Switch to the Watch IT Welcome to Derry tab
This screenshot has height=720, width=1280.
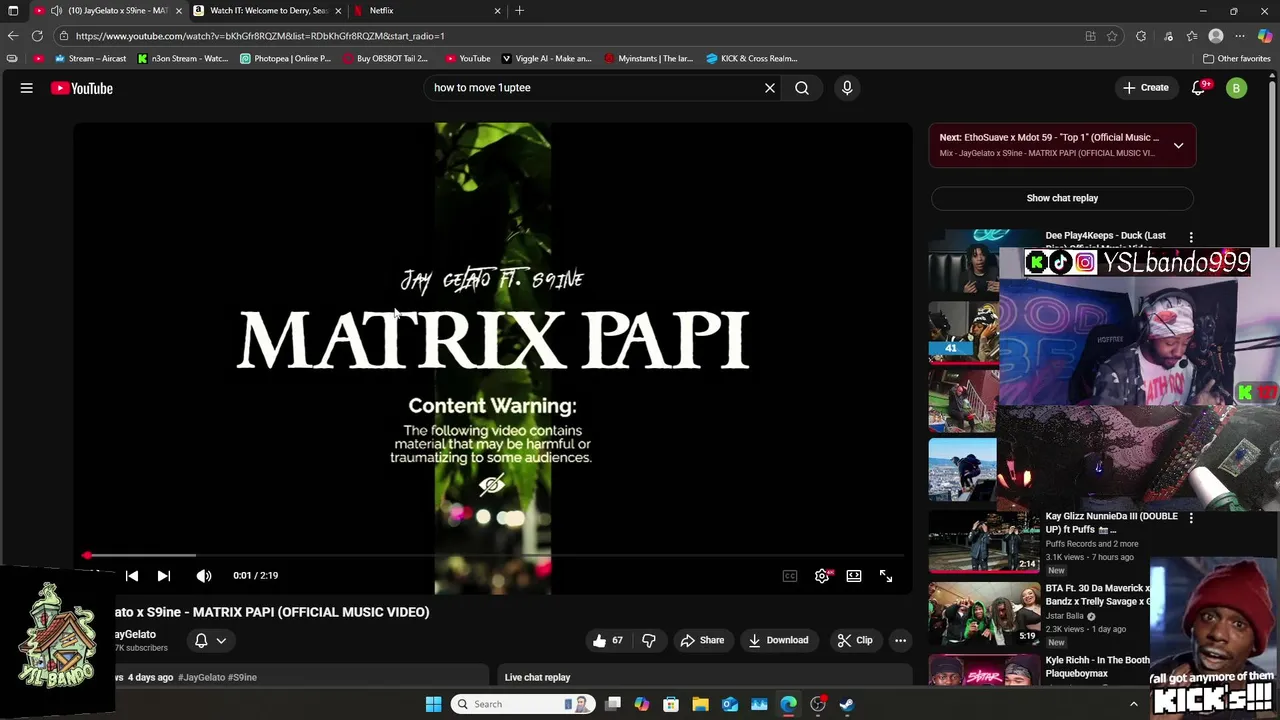[x=268, y=10]
